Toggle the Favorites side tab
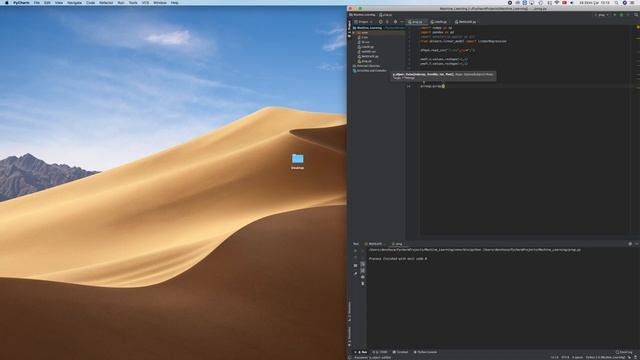 click(x=349, y=336)
